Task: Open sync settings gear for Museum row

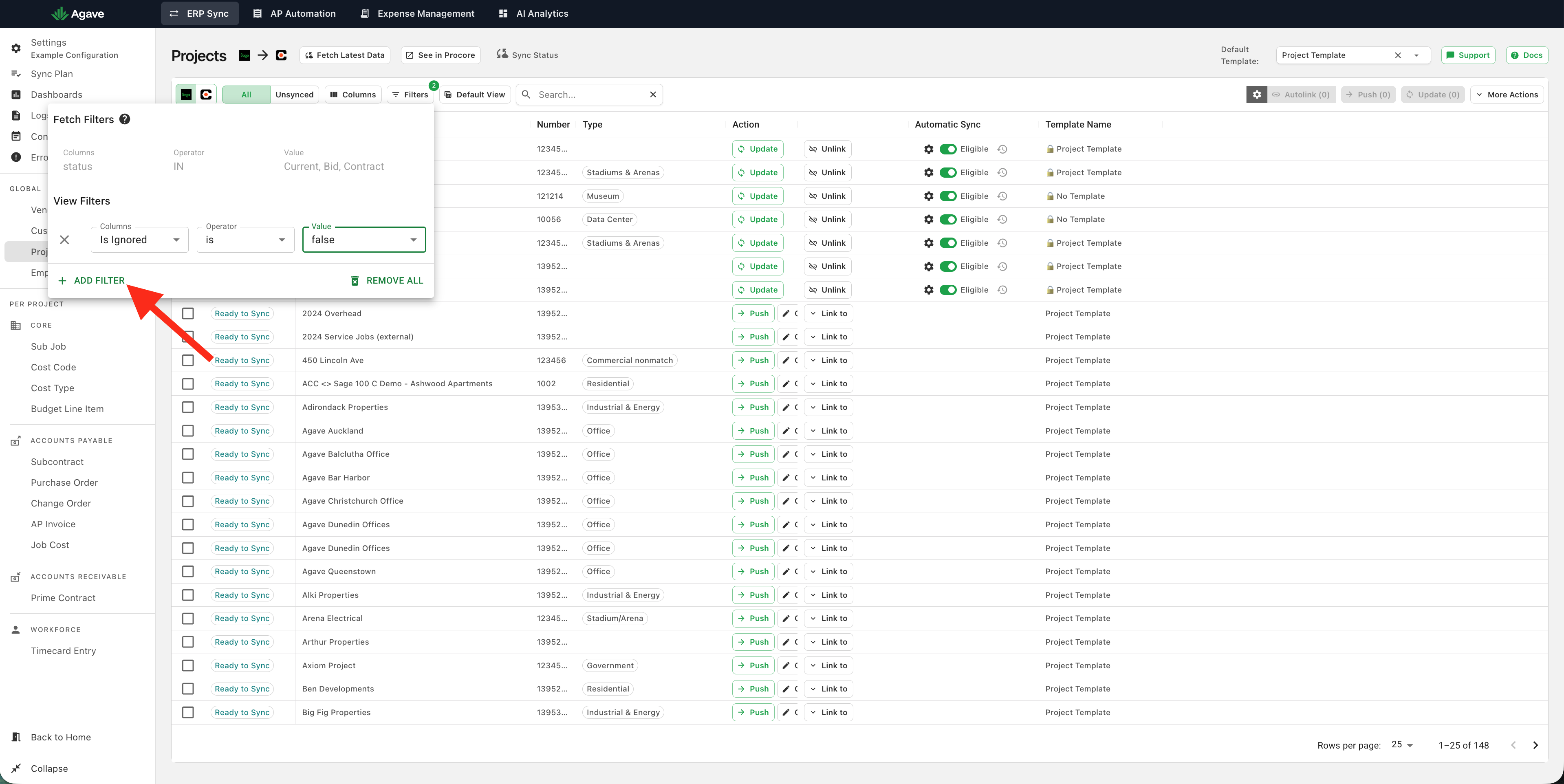Action: [928, 196]
